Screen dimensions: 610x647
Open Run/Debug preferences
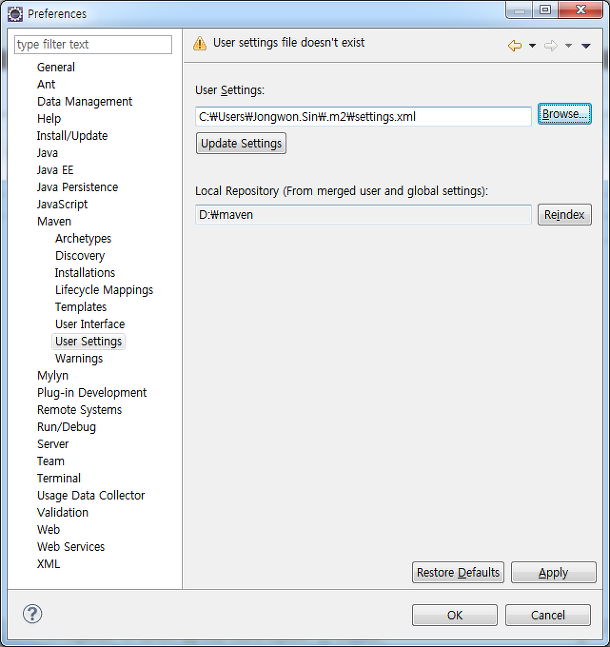[x=66, y=427]
